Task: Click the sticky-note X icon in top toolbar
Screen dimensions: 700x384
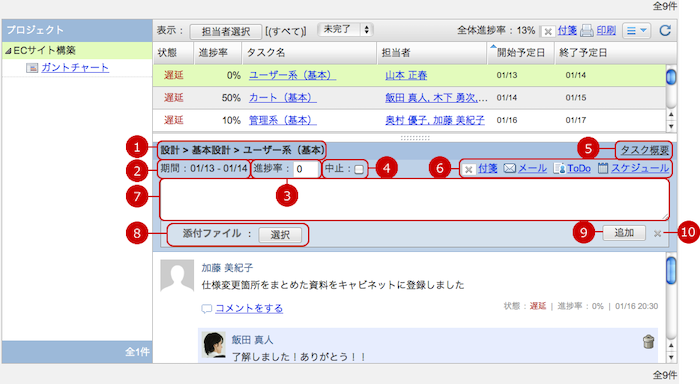Action: [x=547, y=31]
